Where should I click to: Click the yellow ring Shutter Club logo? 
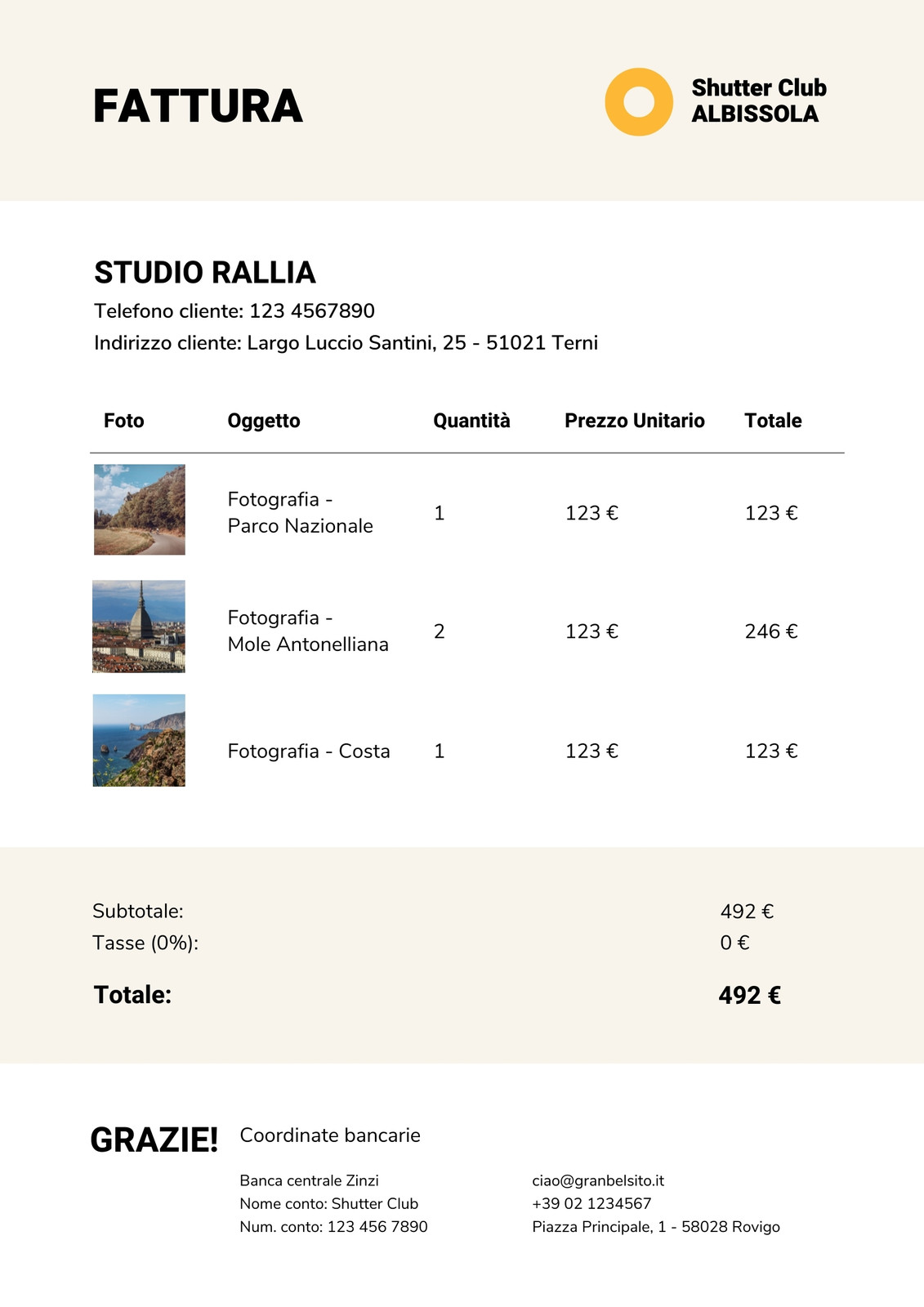coord(639,102)
